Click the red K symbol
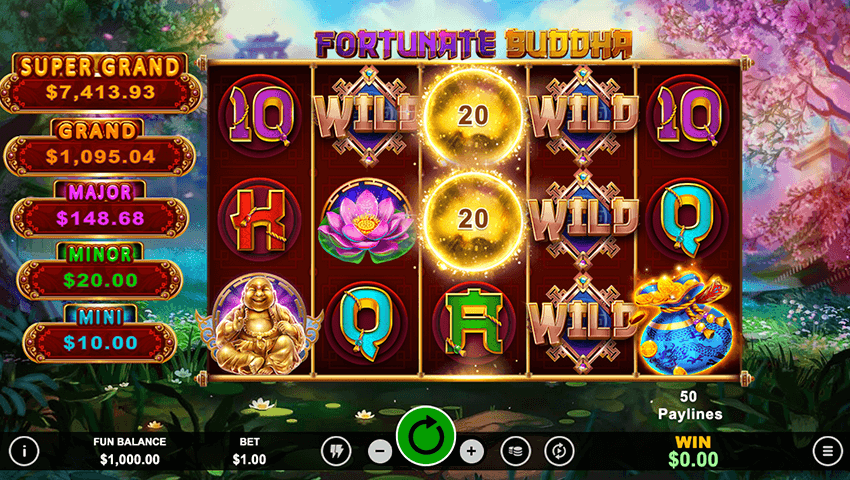Image resolution: width=850 pixels, height=480 pixels. point(259,219)
